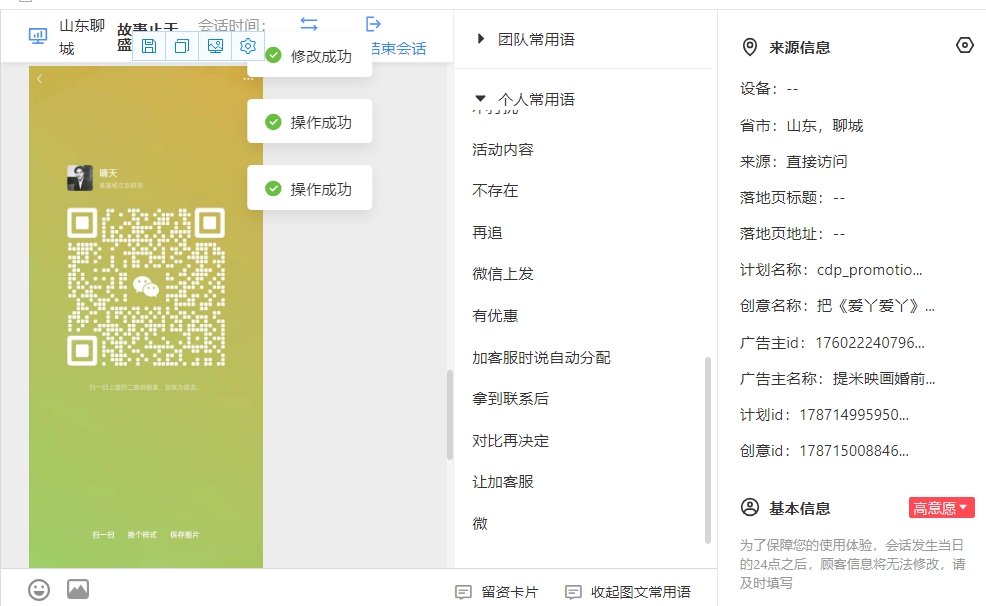Select the 加客服时说自动分配 quick phrase
The height and width of the screenshot is (606, 986).
(541, 358)
